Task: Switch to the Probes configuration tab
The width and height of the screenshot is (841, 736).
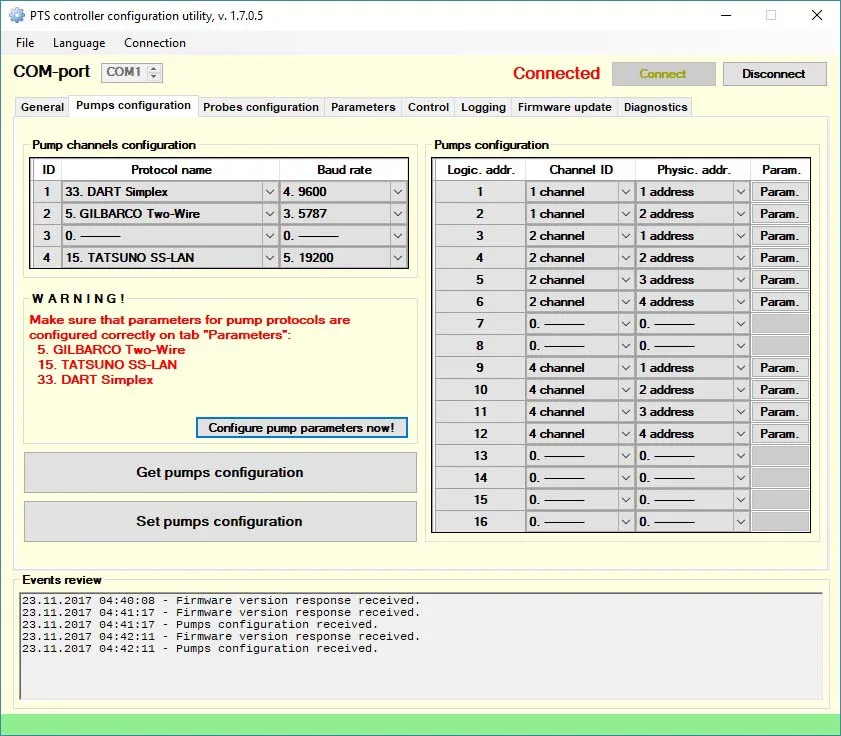Action: point(260,107)
